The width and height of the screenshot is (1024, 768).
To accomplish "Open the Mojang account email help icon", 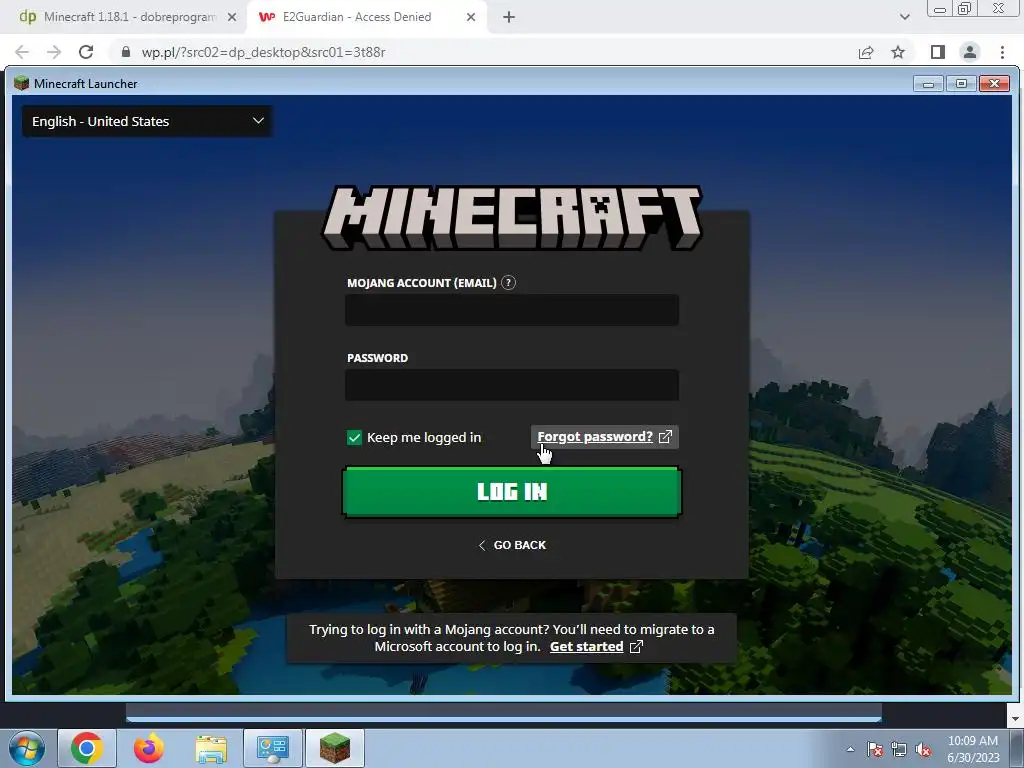I will coord(508,283).
